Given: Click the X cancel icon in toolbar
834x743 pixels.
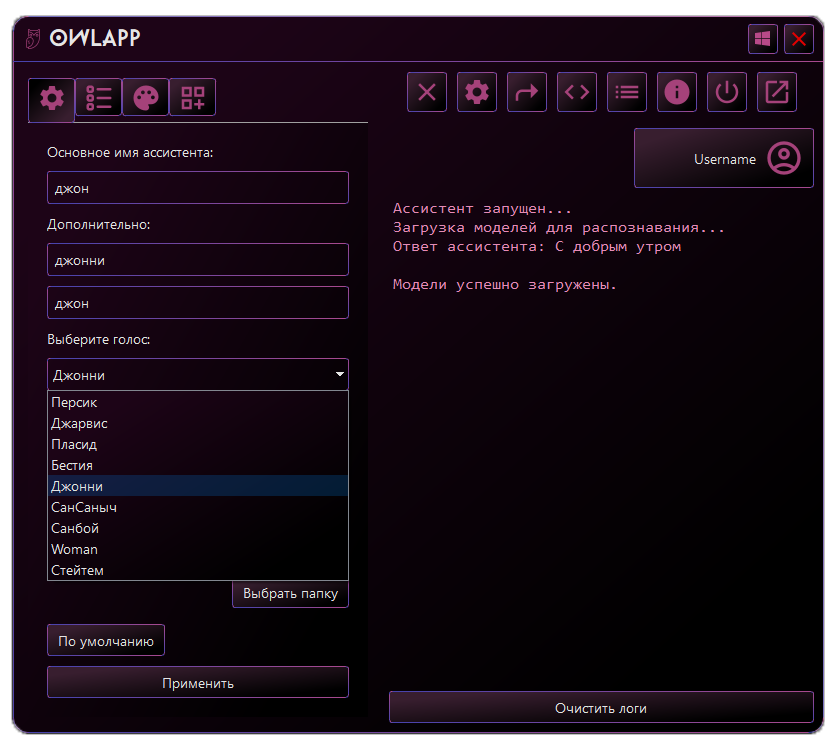Looking at the screenshot, I should point(427,93).
